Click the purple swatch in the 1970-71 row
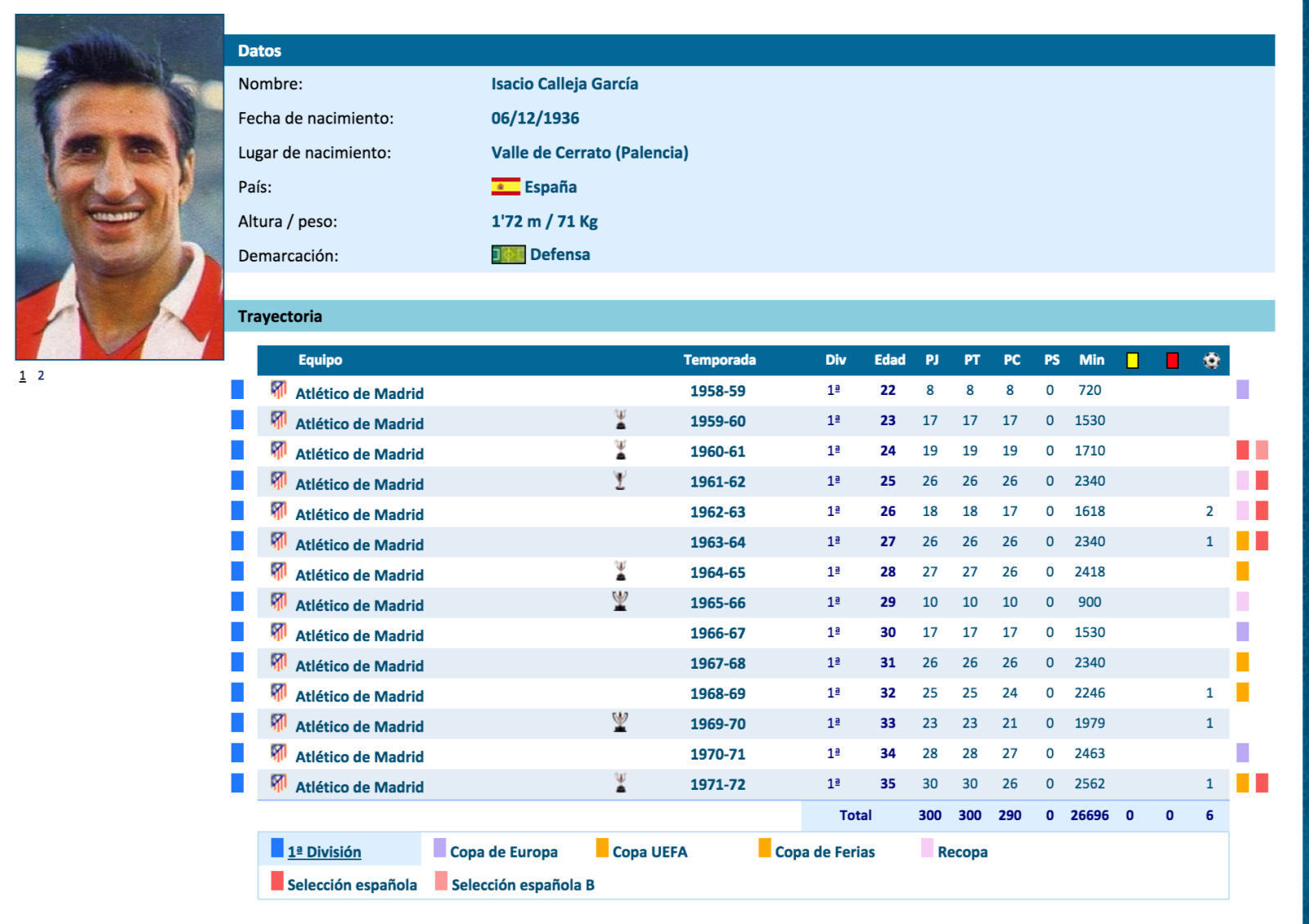 pos(1243,752)
